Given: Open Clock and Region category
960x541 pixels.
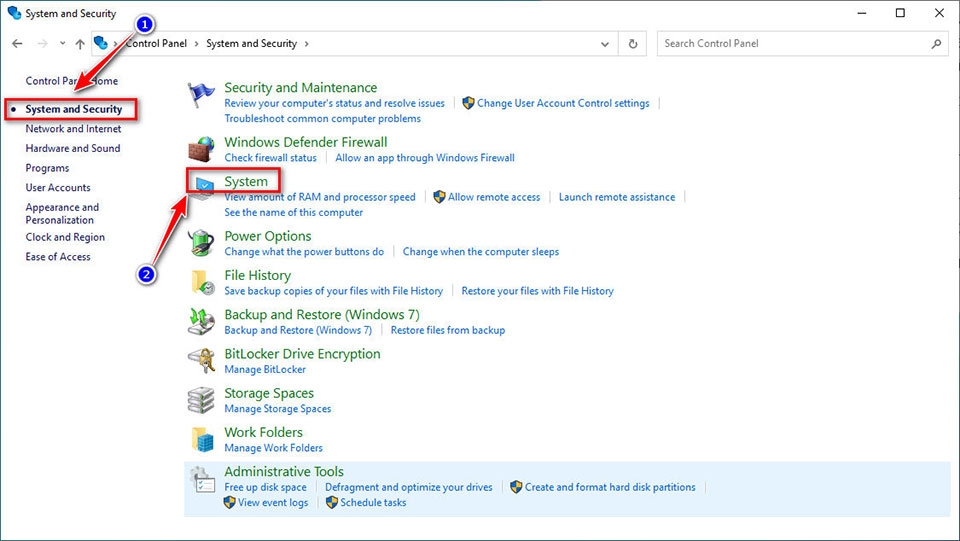Looking at the screenshot, I should point(65,237).
